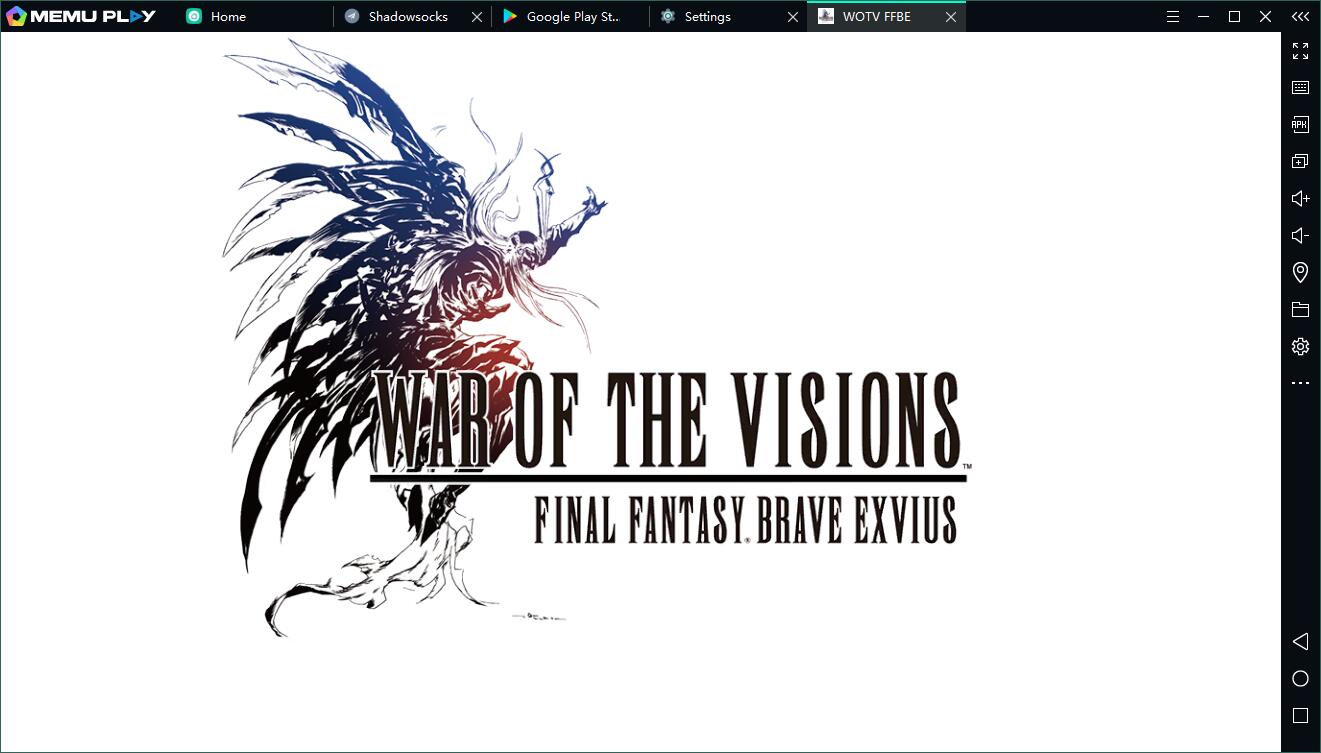The height and width of the screenshot is (753, 1321).
Task: Switch to the Google Play Store tab
Action: tap(572, 17)
